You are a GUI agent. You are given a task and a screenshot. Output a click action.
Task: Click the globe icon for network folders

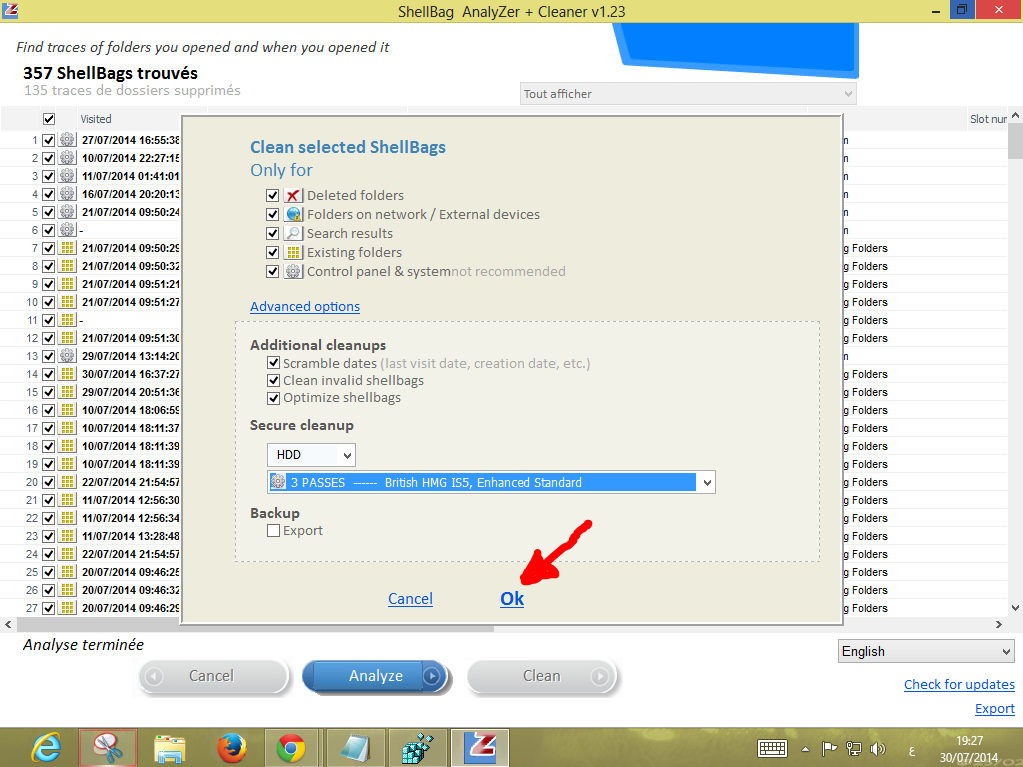click(x=293, y=215)
